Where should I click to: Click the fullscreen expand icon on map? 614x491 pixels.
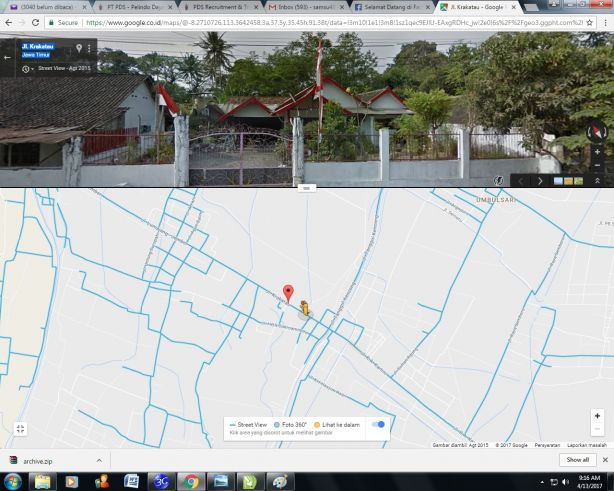tap(20, 429)
